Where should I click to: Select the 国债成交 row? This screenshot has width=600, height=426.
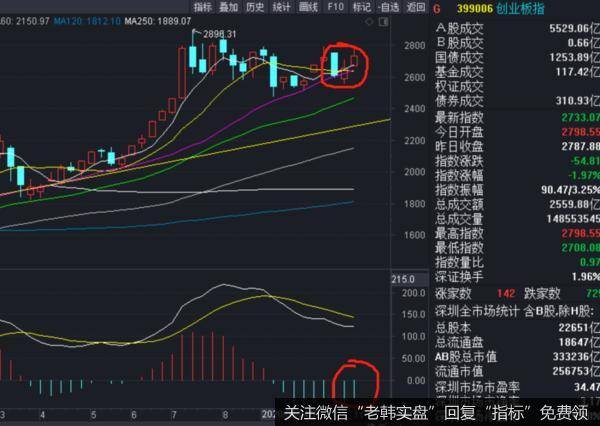(517, 57)
